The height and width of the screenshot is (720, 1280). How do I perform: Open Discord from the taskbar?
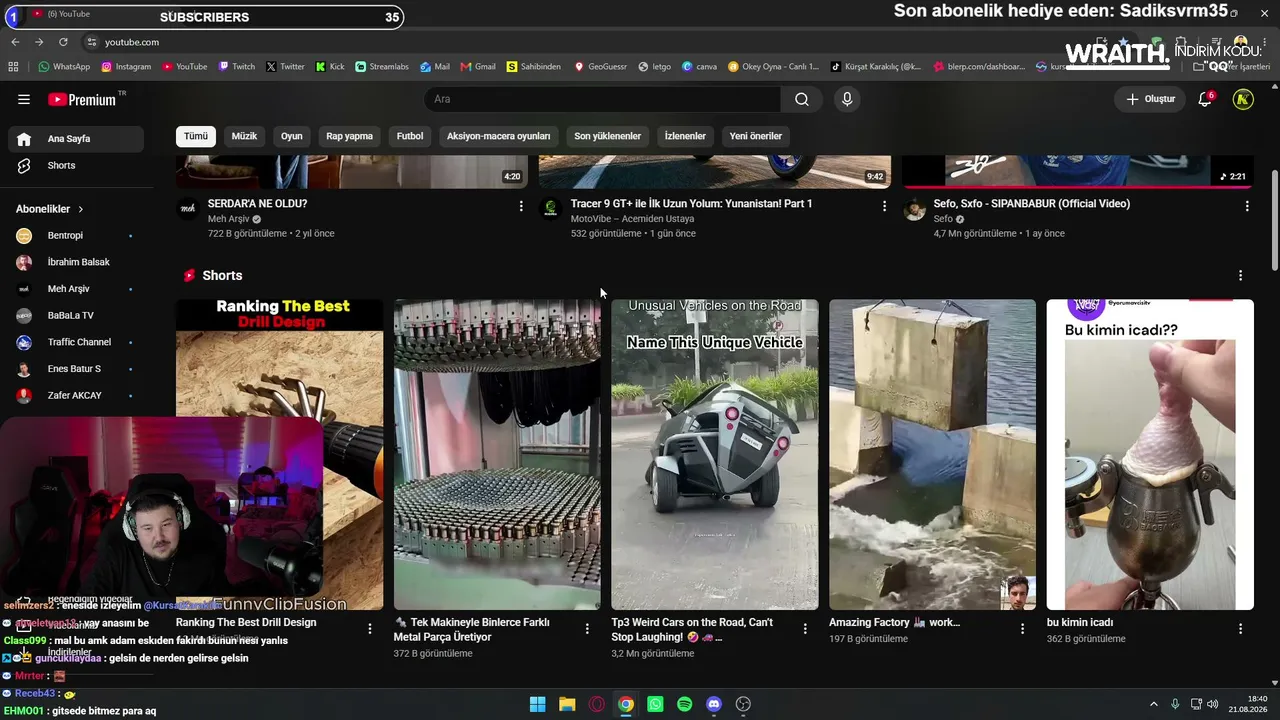(713, 704)
